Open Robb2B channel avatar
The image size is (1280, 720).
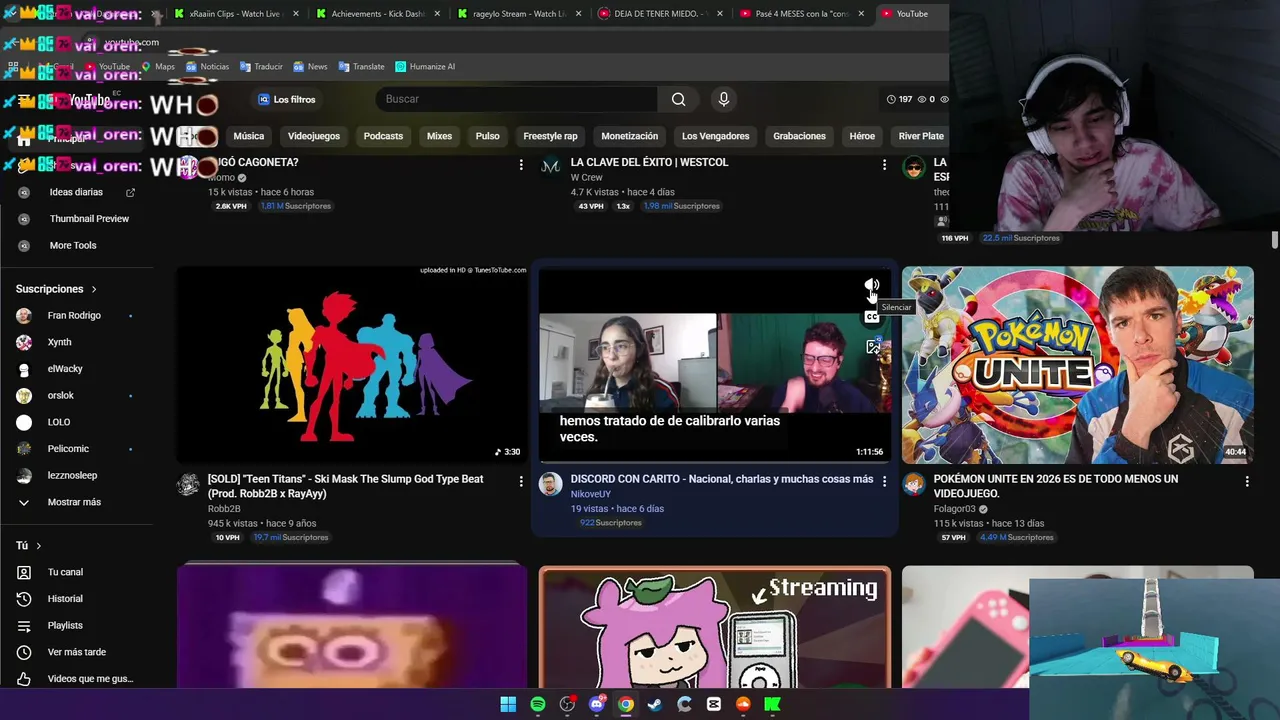coord(188,485)
